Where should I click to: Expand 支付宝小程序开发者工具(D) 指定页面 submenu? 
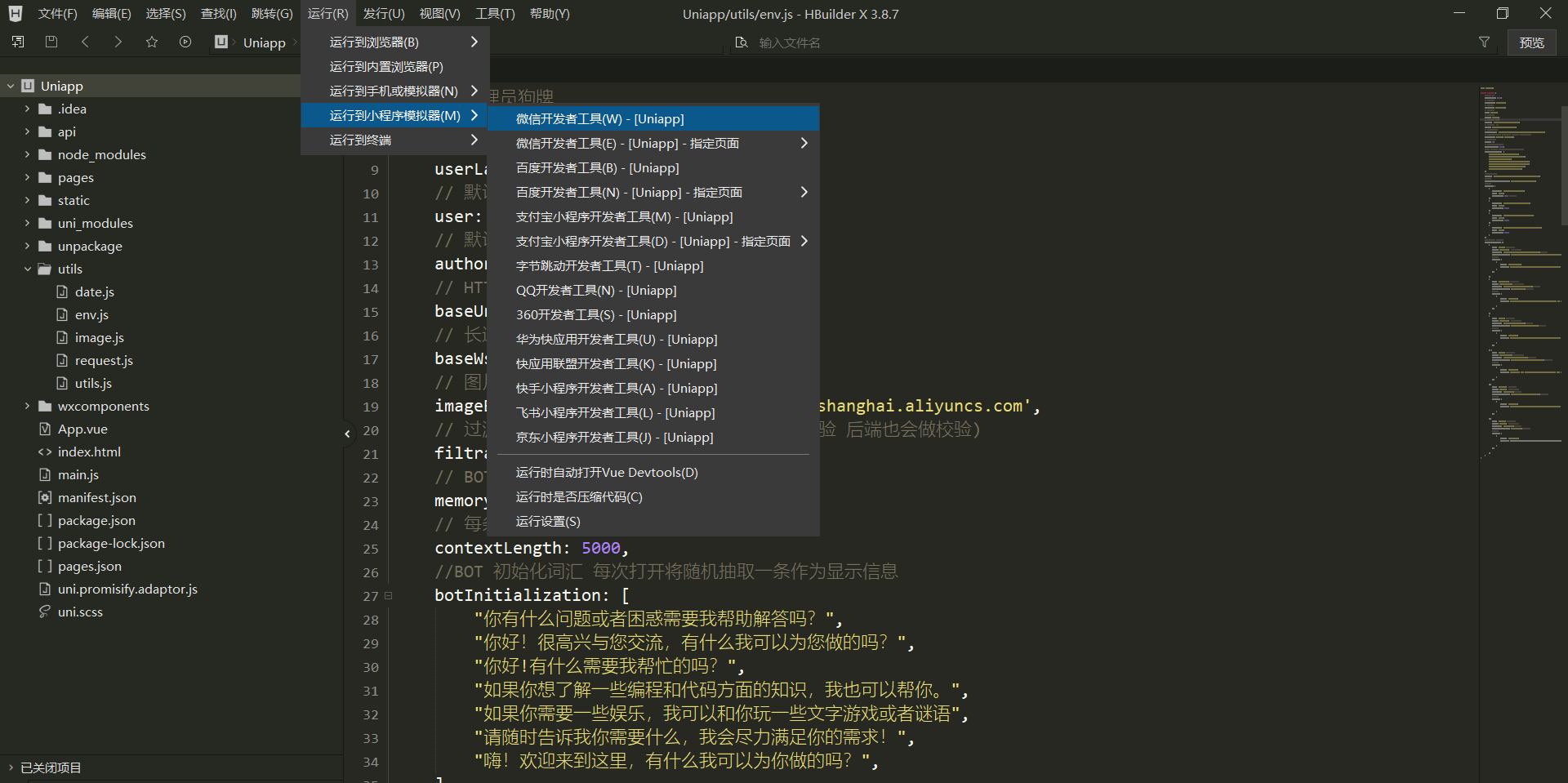tap(653, 241)
